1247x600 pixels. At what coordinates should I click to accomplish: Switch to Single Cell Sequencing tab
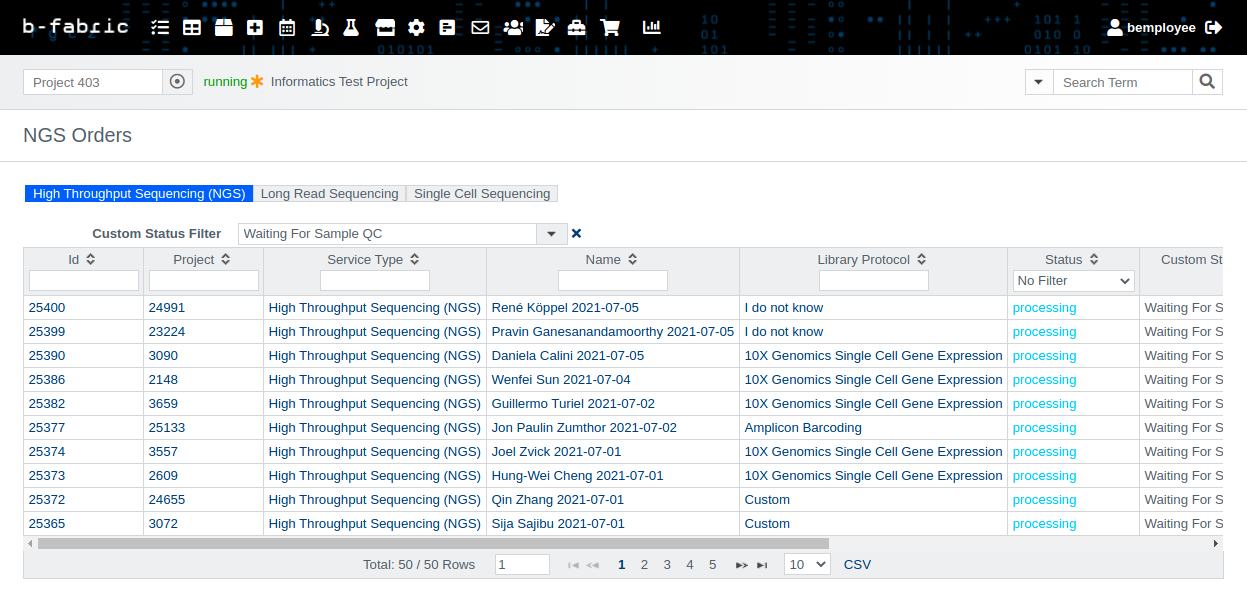(482, 194)
